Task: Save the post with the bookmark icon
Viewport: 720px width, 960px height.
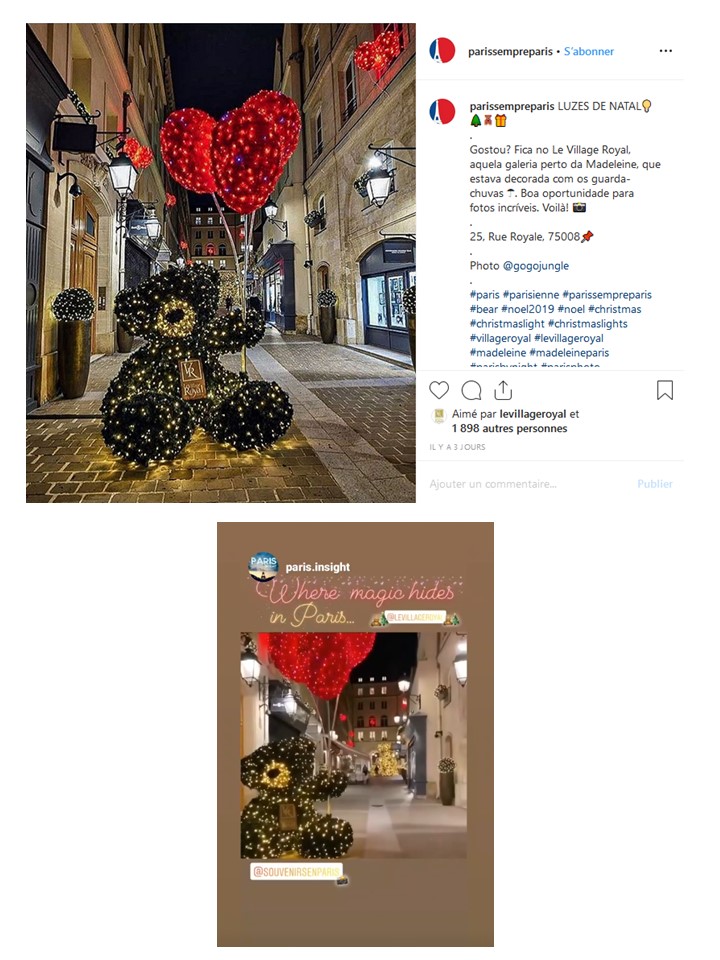Action: point(665,390)
